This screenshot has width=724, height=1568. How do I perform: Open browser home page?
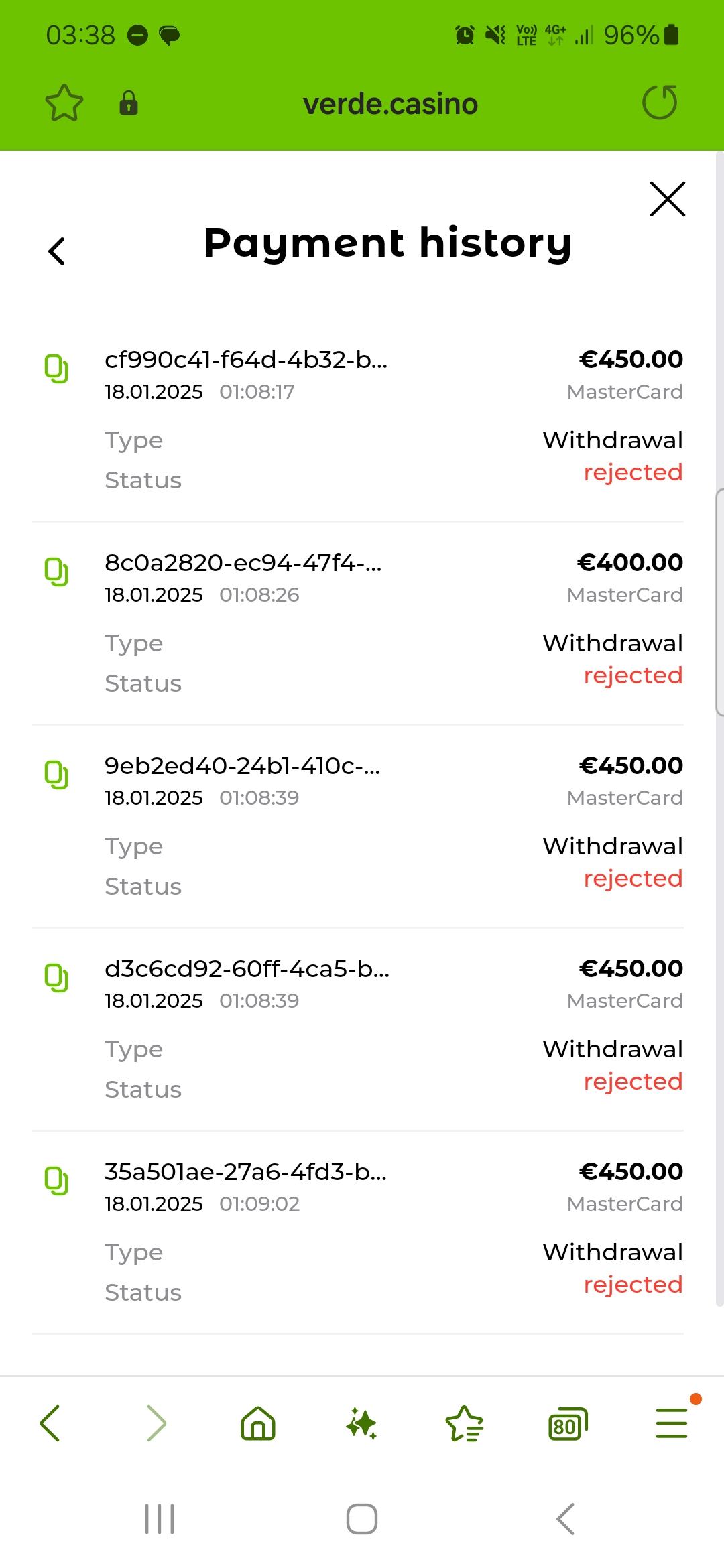[258, 1423]
